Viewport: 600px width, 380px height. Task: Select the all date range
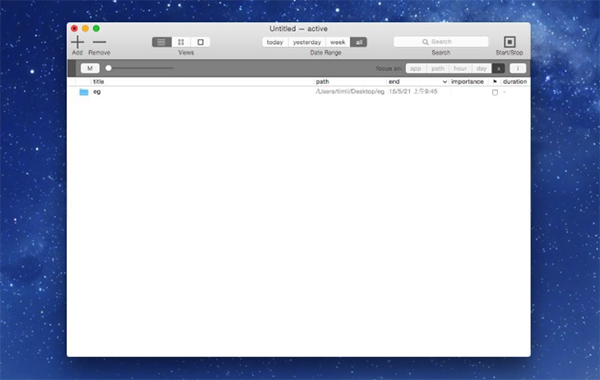point(359,42)
